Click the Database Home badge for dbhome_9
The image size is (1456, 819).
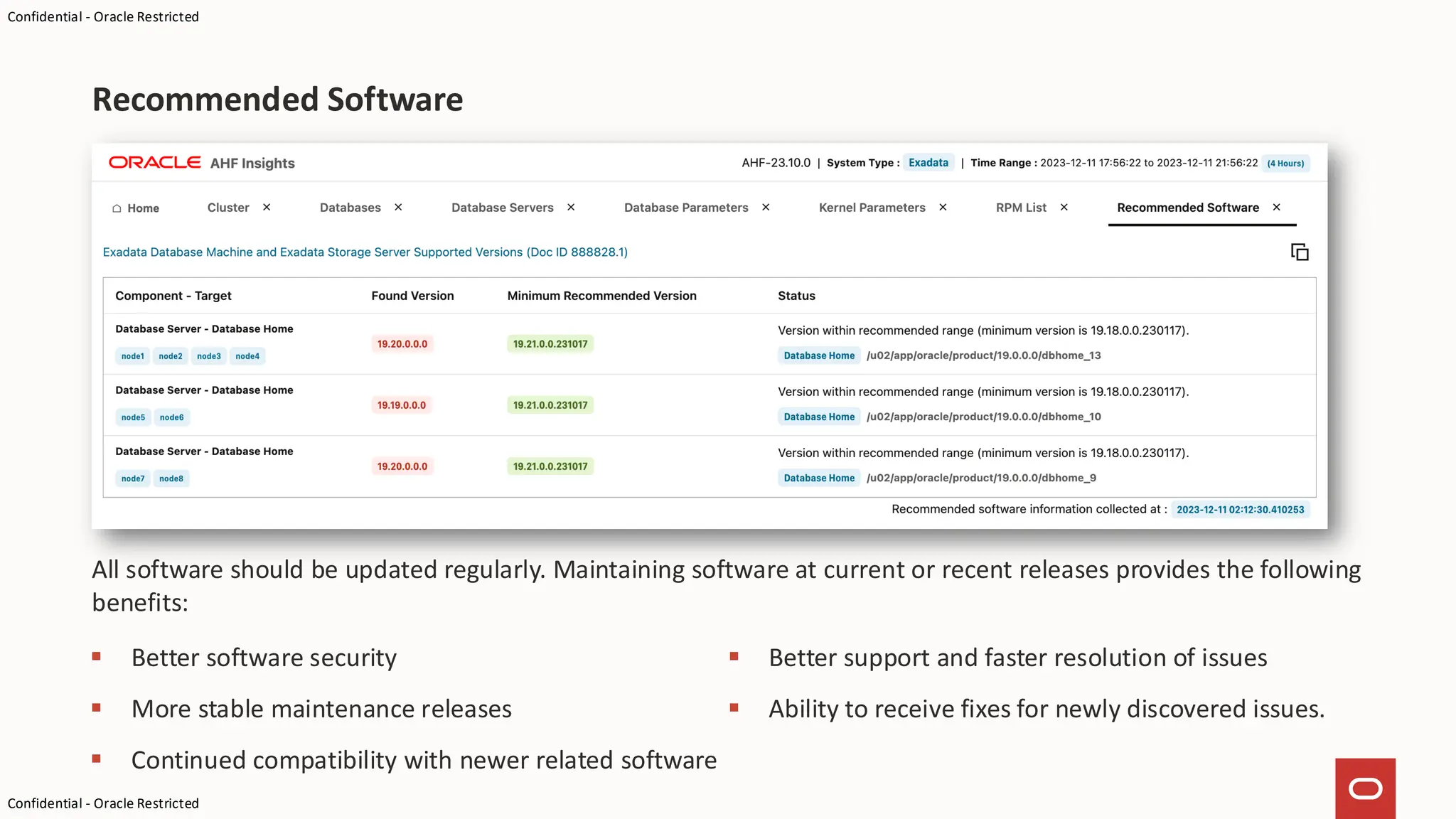pyautogui.click(x=819, y=478)
